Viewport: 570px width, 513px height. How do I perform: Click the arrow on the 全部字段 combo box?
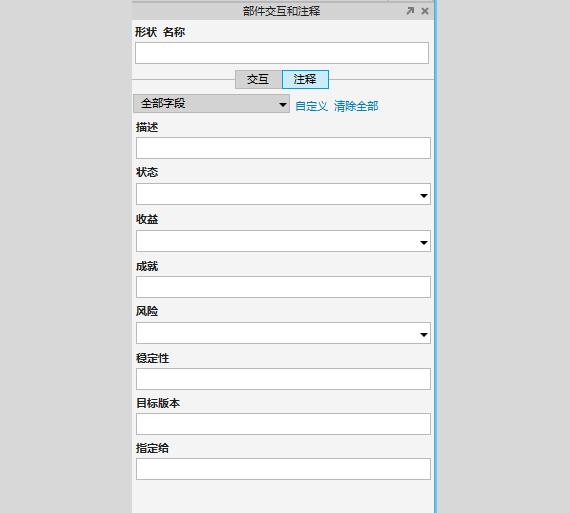[282, 105]
